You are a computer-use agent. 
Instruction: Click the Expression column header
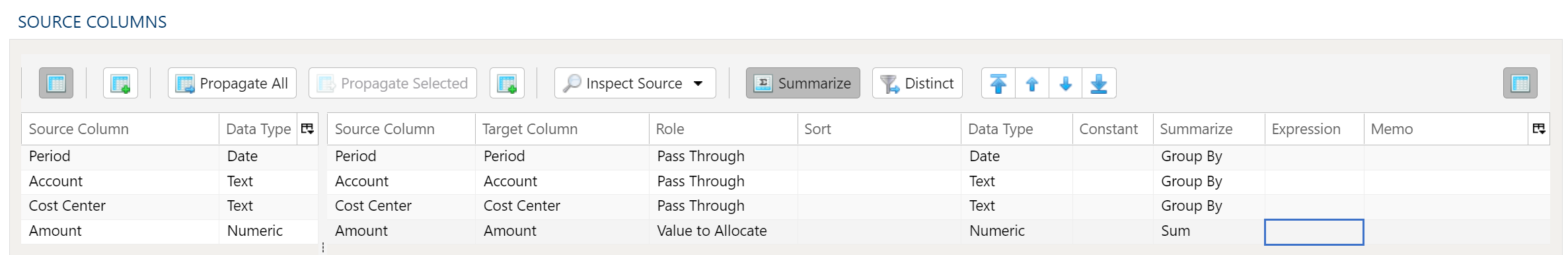1314,129
